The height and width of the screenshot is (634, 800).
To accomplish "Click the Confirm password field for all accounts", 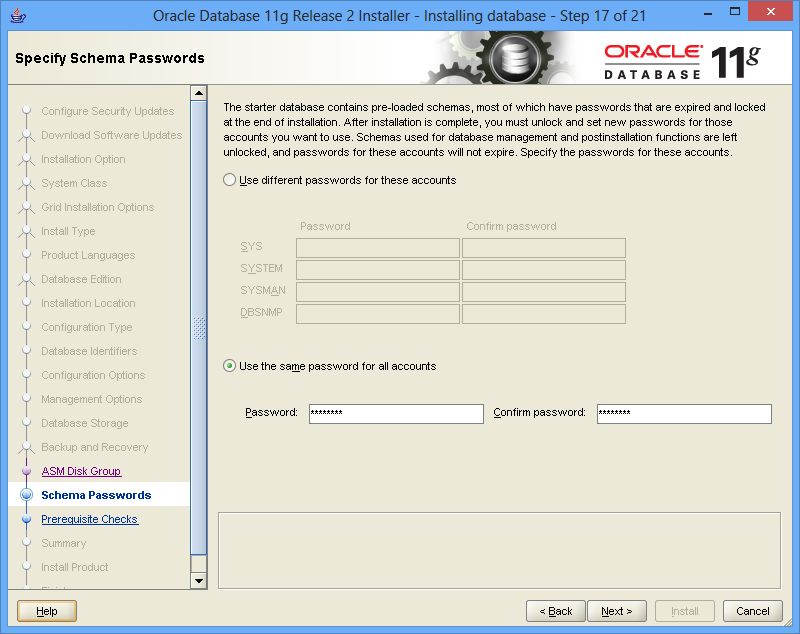I will click(684, 414).
